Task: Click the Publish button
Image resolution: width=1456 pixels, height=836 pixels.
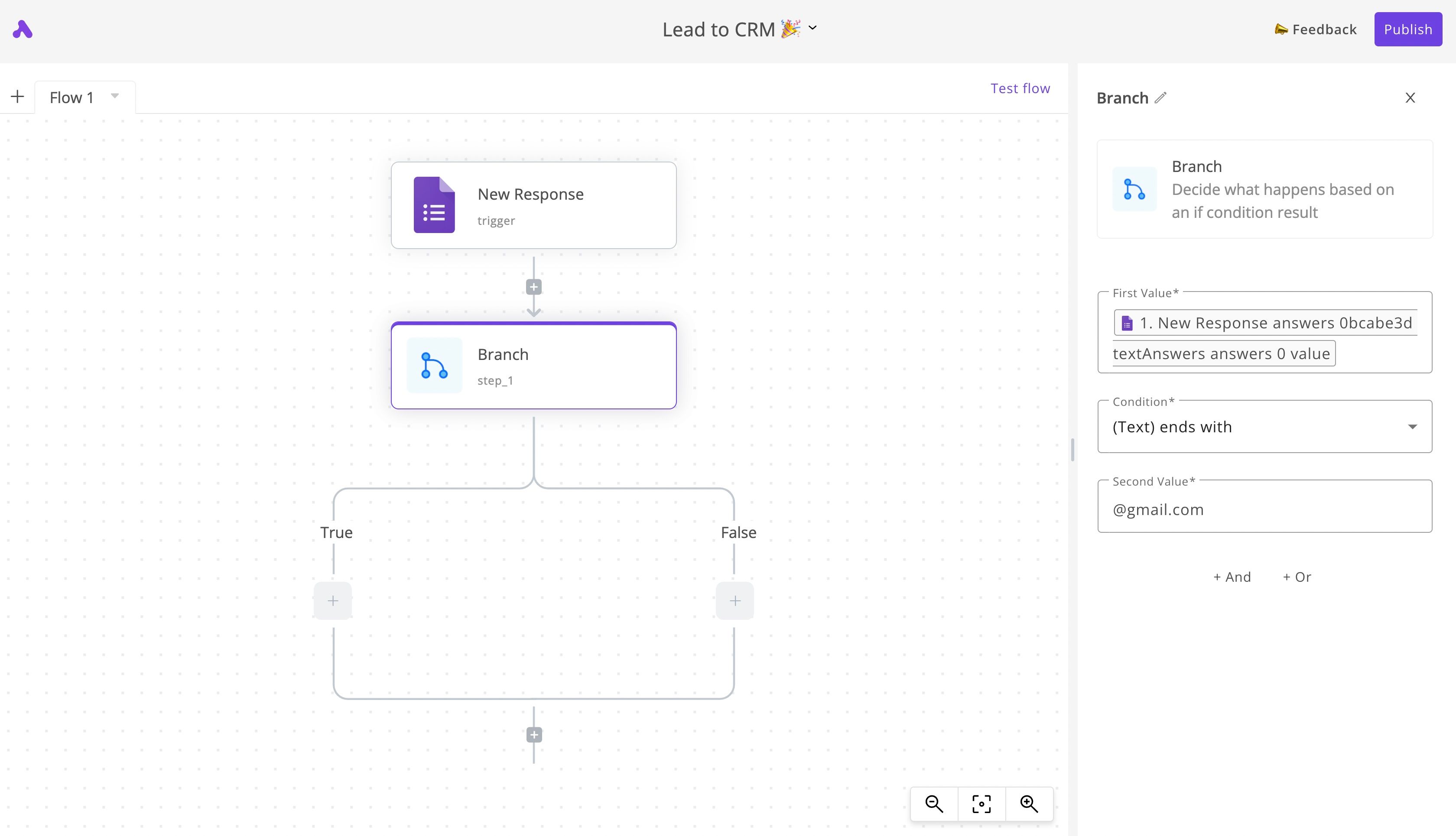Action: [x=1408, y=29]
